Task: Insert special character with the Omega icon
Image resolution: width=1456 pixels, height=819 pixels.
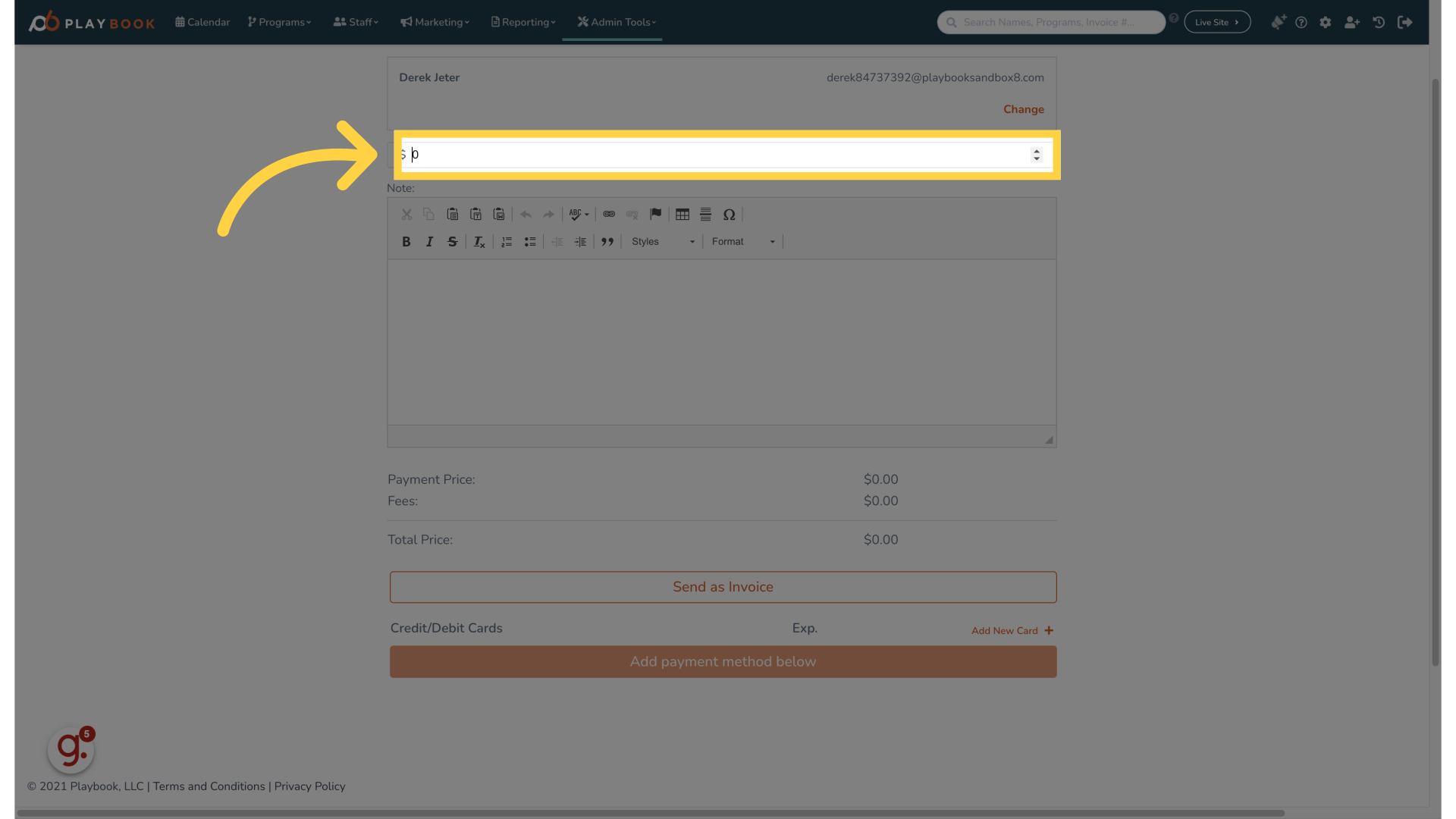Action: [730, 215]
